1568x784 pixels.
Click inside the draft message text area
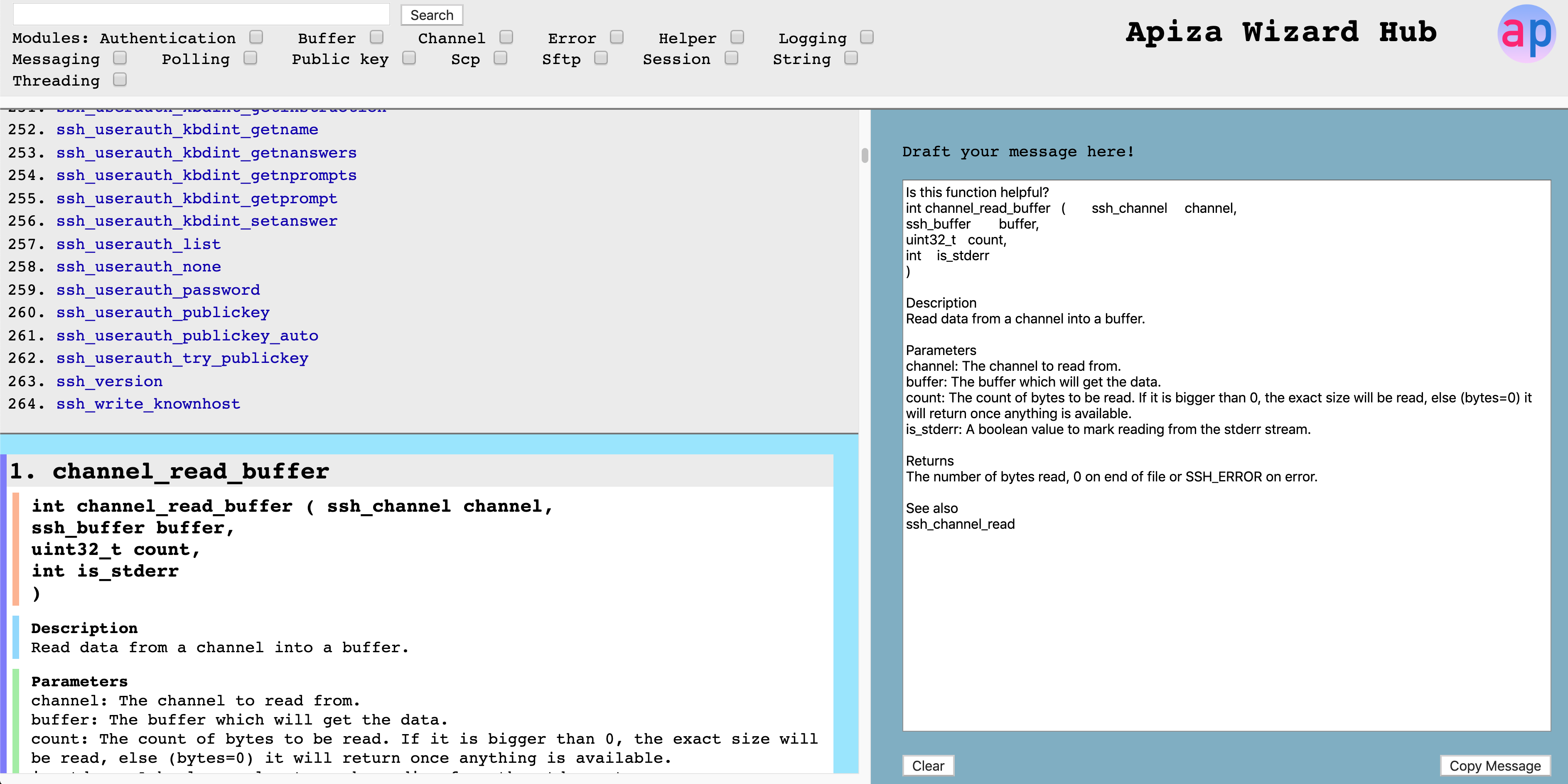(1226, 455)
